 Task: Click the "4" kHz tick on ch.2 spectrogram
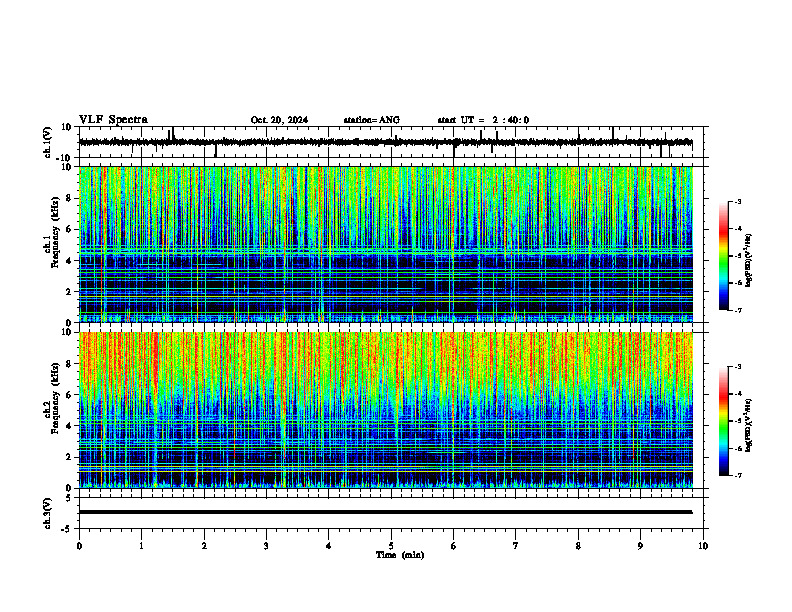point(69,426)
